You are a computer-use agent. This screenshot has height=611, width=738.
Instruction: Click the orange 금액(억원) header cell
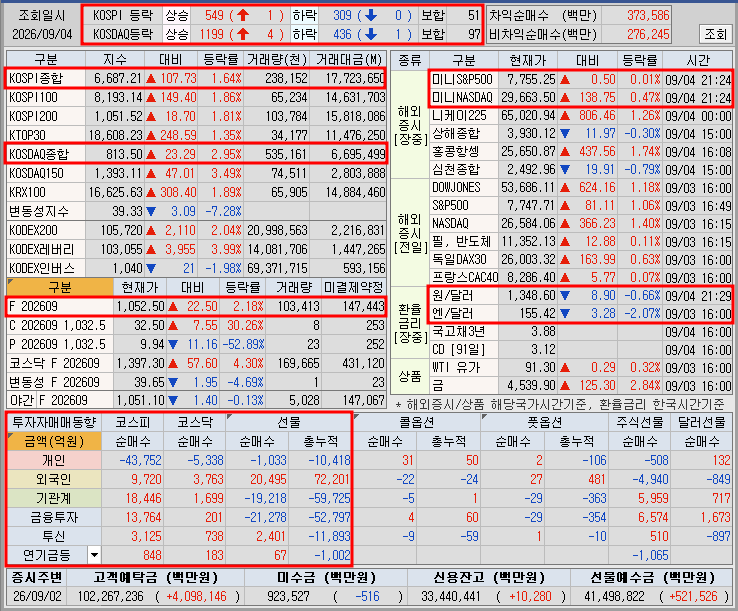pyautogui.click(x=54, y=441)
